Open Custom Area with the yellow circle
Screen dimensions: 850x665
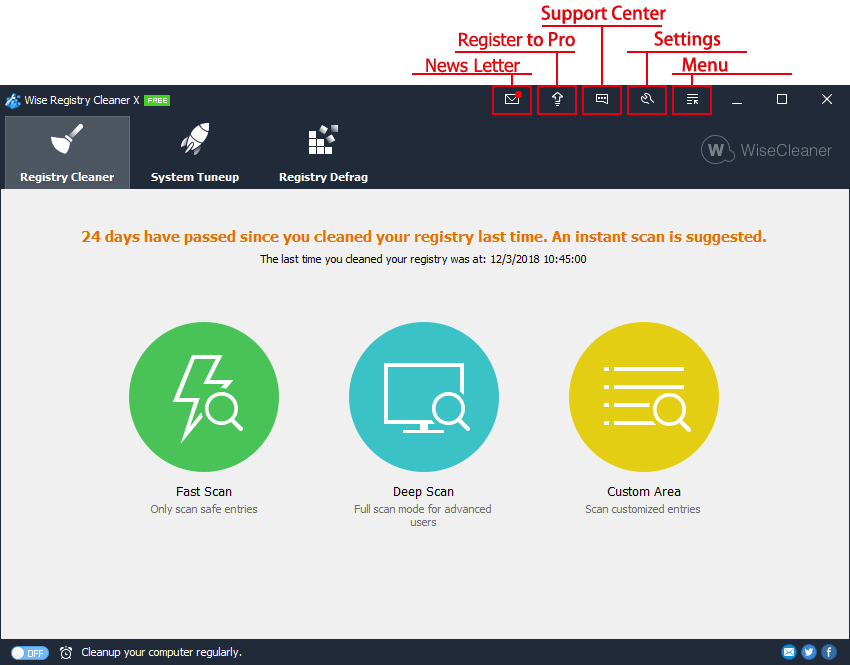(x=644, y=397)
